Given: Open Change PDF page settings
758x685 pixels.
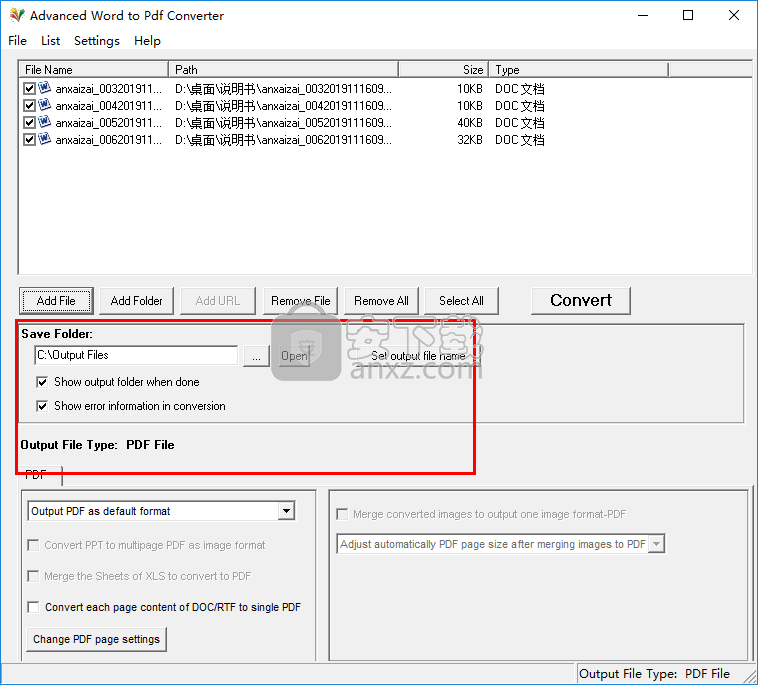Looking at the screenshot, I should pos(96,639).
